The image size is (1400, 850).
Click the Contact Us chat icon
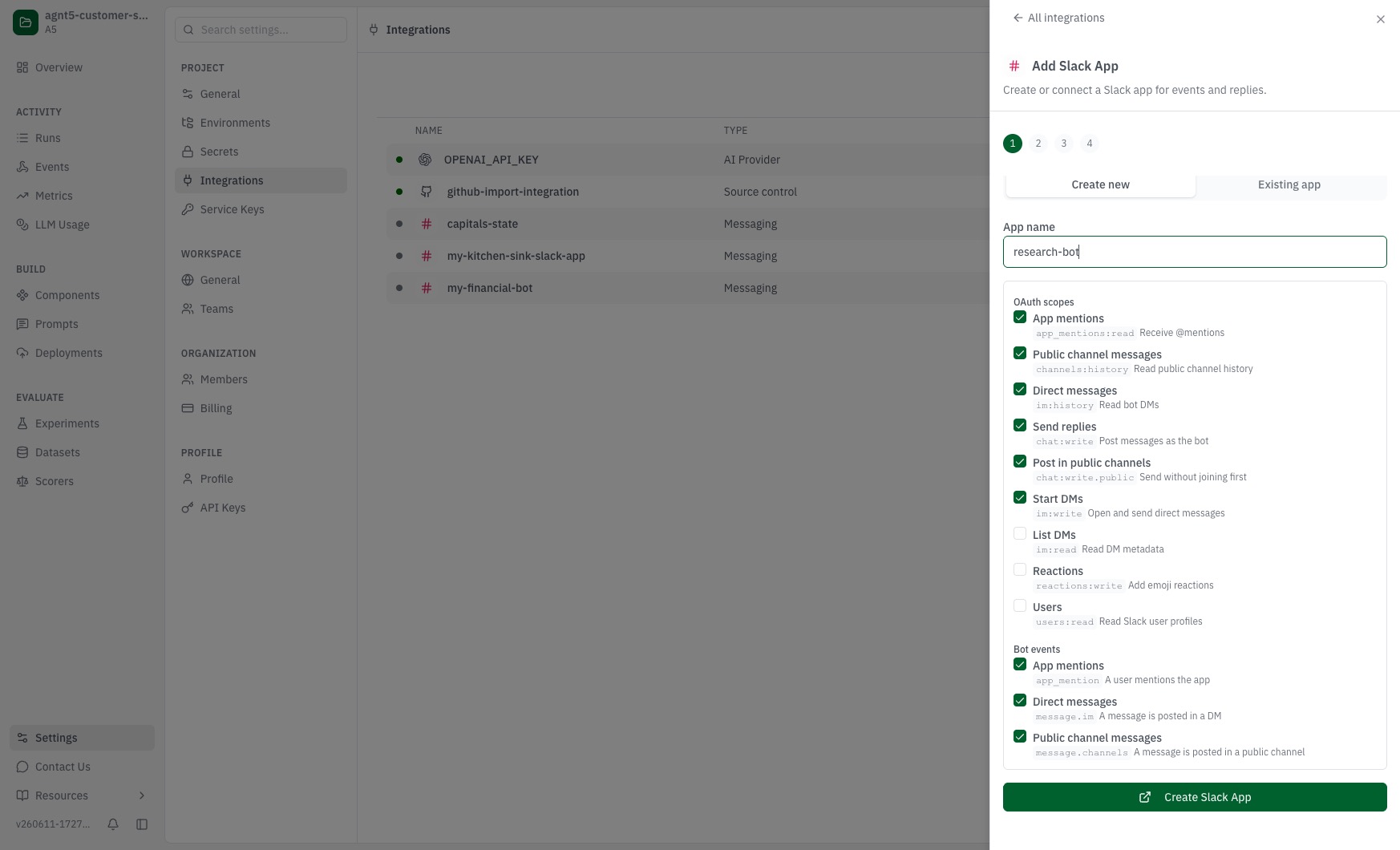22,767
